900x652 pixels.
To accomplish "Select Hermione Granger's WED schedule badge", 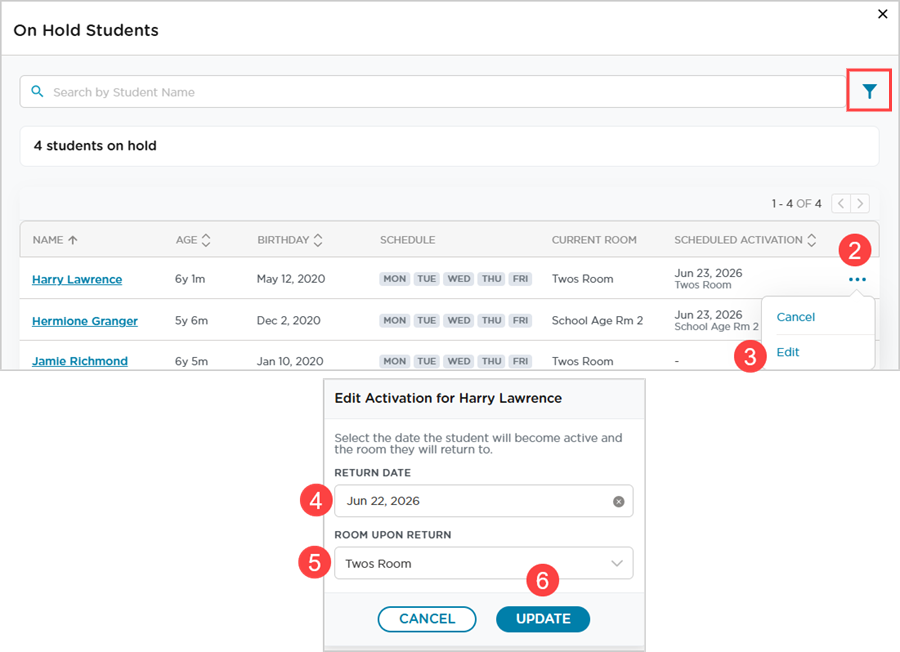I will [459, 320].
